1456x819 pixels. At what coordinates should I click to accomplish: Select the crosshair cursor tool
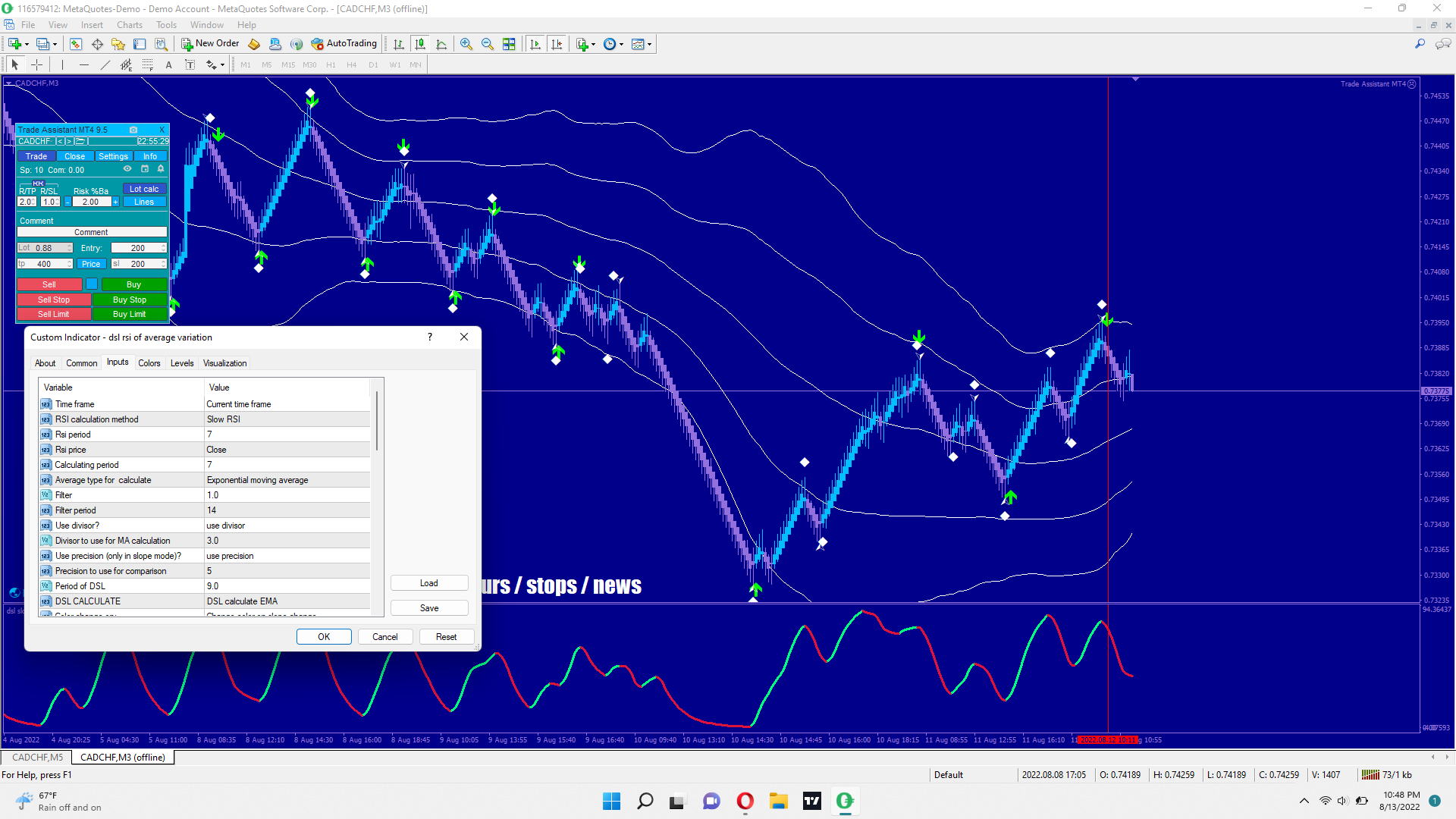36,65
